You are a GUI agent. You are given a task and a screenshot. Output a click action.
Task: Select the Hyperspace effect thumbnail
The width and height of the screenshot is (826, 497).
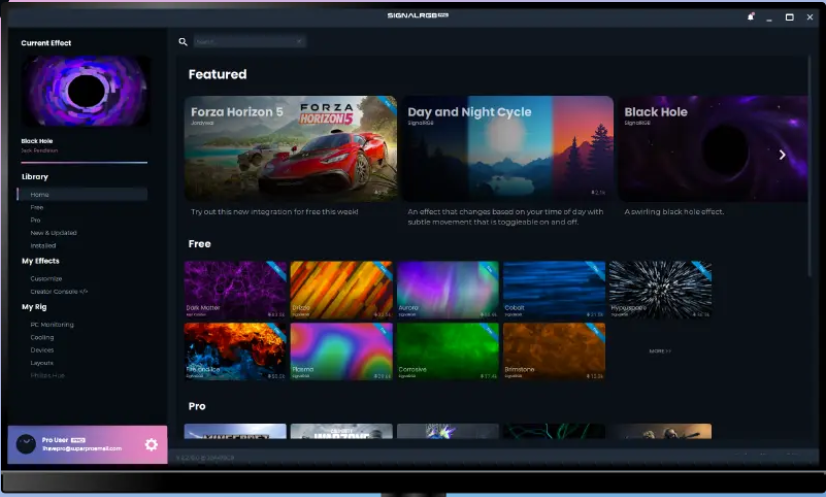(661, 290)
